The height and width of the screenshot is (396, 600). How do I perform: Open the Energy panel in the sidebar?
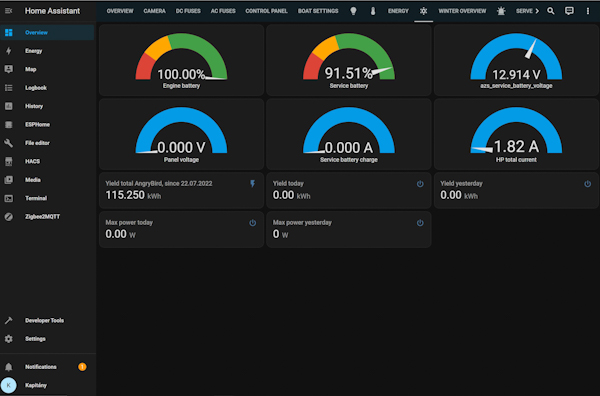(x=47, y=51)
